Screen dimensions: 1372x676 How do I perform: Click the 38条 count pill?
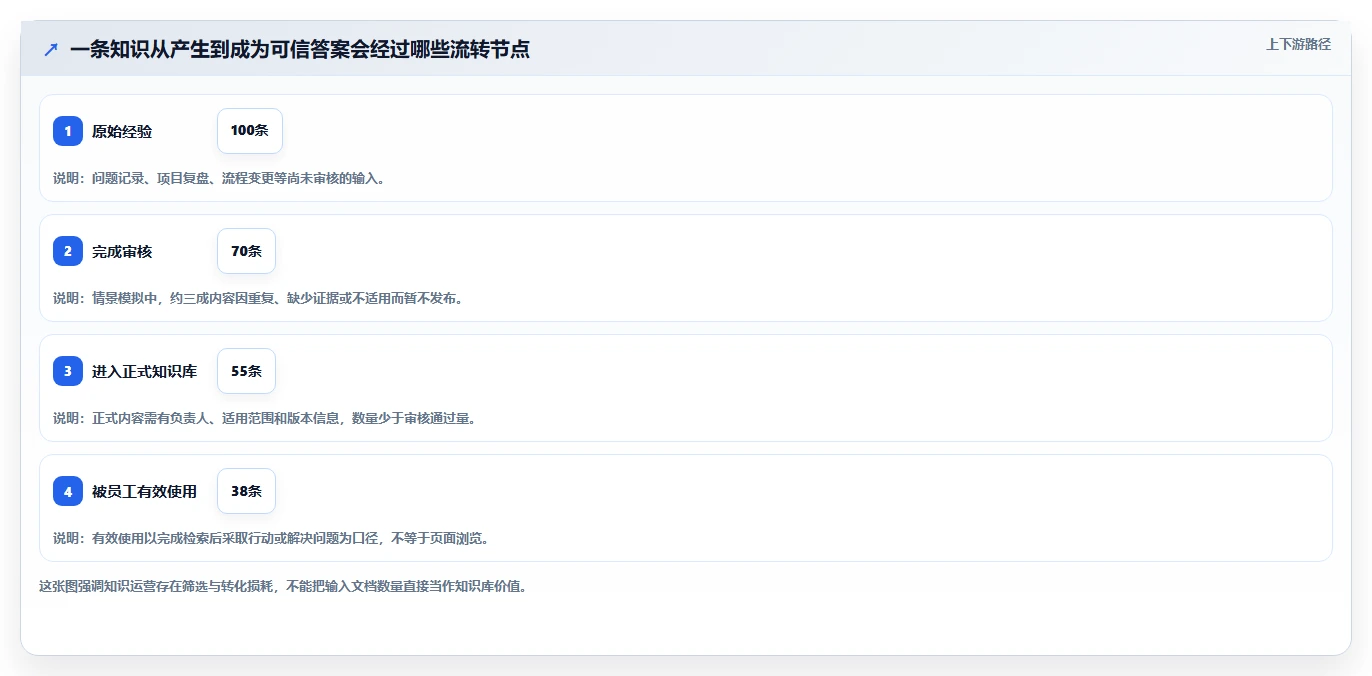246,491
